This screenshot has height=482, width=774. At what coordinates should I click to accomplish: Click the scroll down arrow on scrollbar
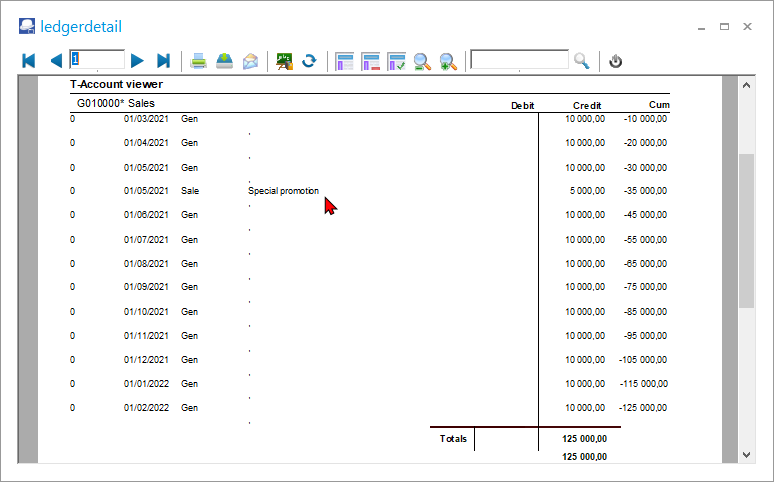pyautogui.click(x=746, y=455)
